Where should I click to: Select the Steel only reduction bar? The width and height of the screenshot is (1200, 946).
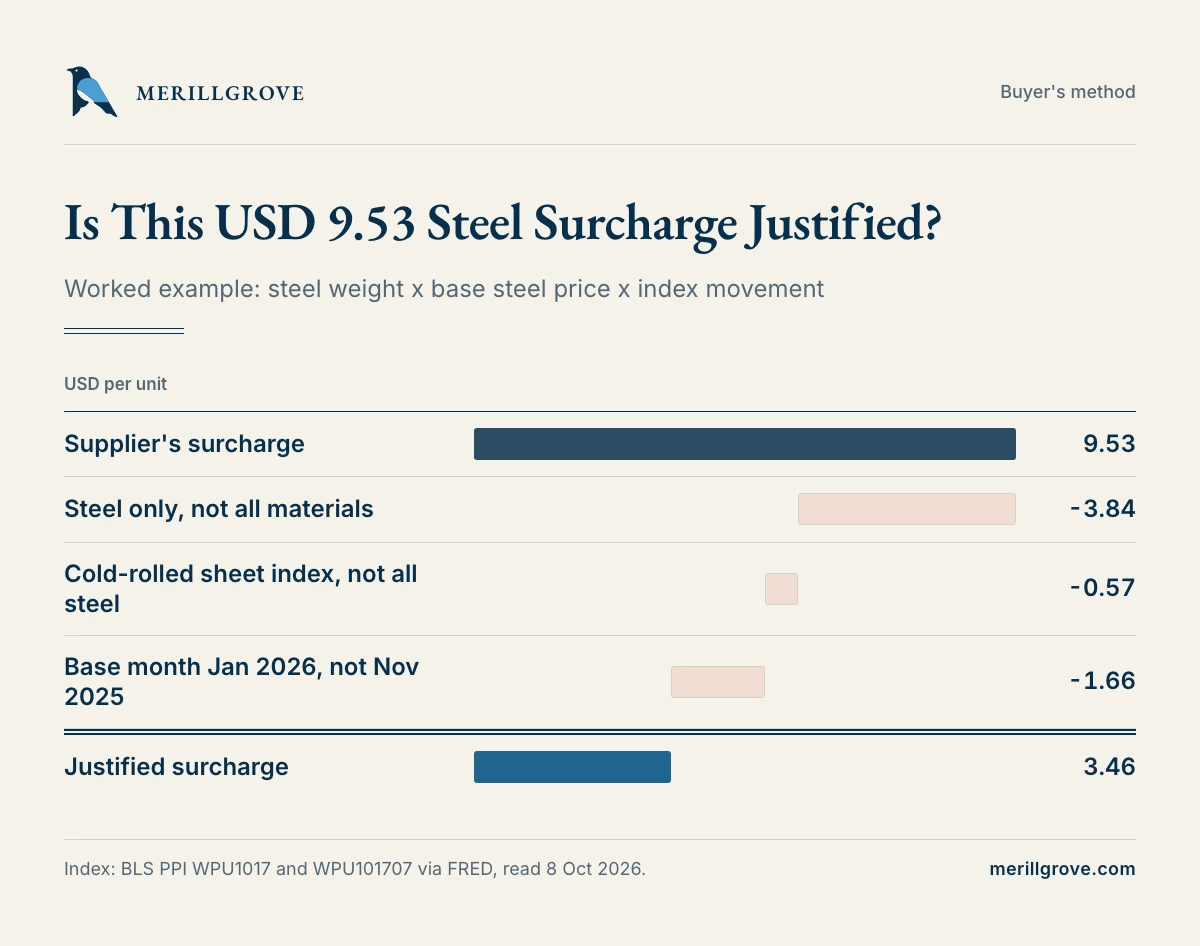point(907,509)
